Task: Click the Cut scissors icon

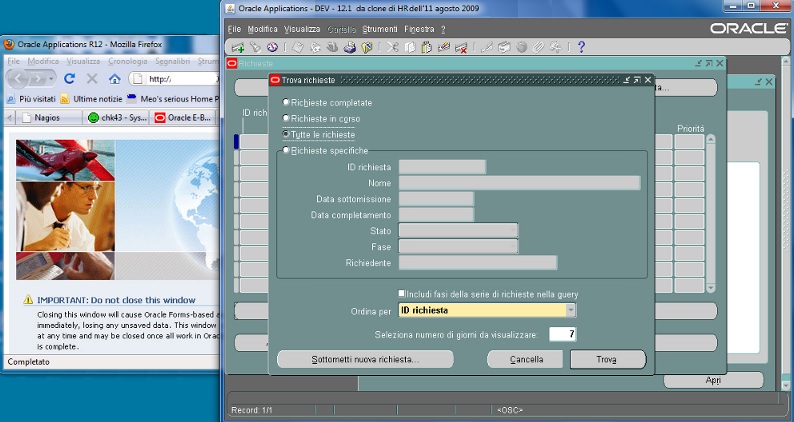Action: point(392,47)
